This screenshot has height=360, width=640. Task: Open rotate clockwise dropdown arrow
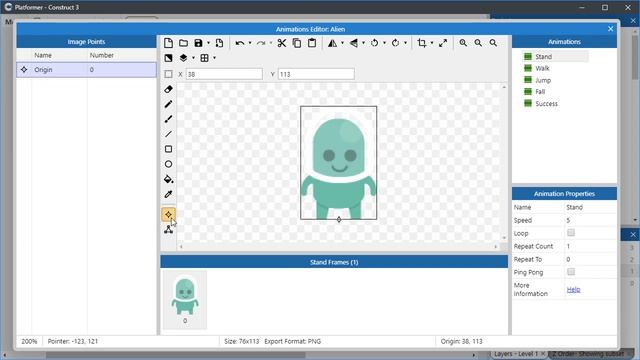(x=405, y=43)
